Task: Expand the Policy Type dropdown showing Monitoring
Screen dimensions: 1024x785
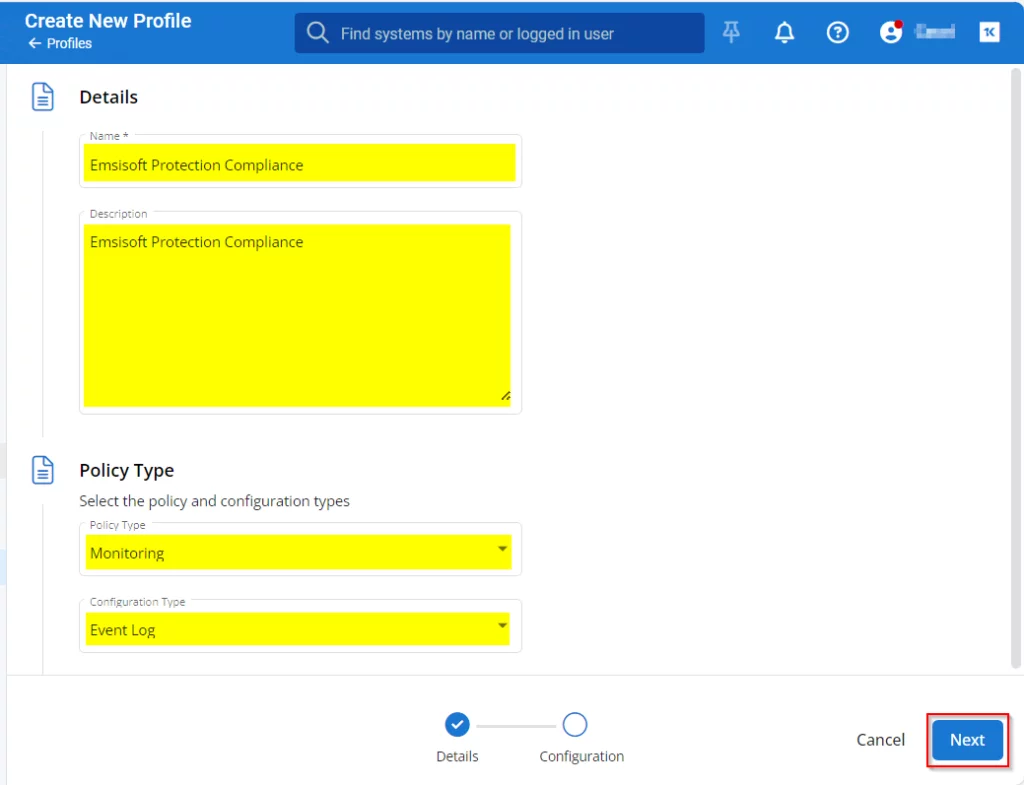Action: [299, 552]
